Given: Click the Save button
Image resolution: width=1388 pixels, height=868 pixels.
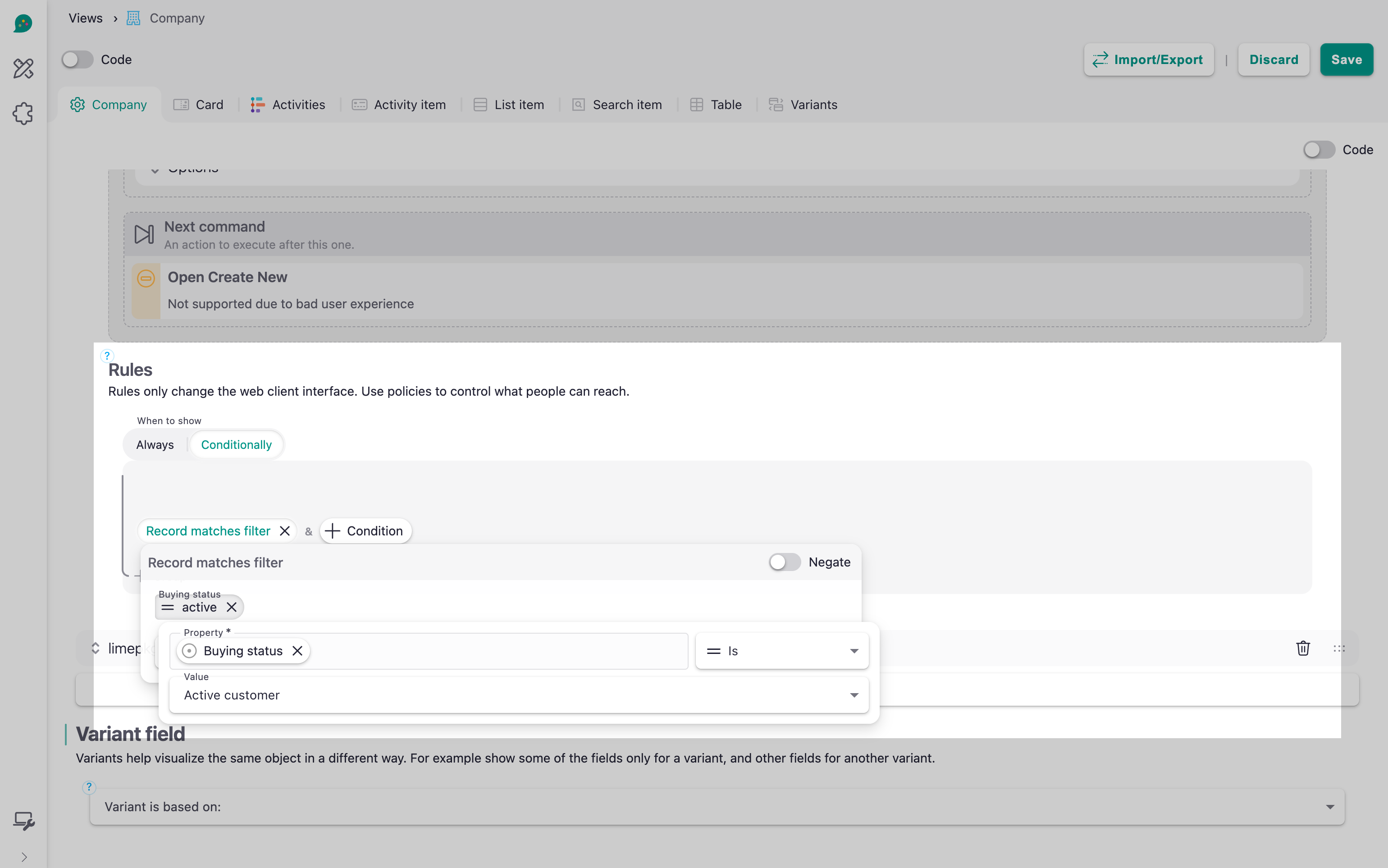Looking at the screenshot, I should 1346,59.
